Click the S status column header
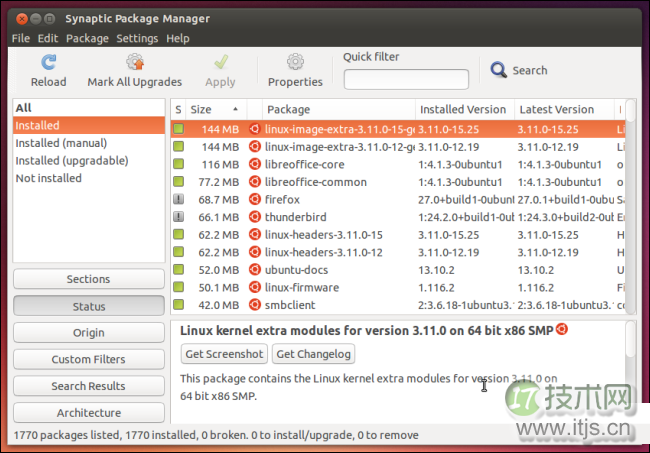Viewport: 650px width, 453px height. click(x=178, y=109)
